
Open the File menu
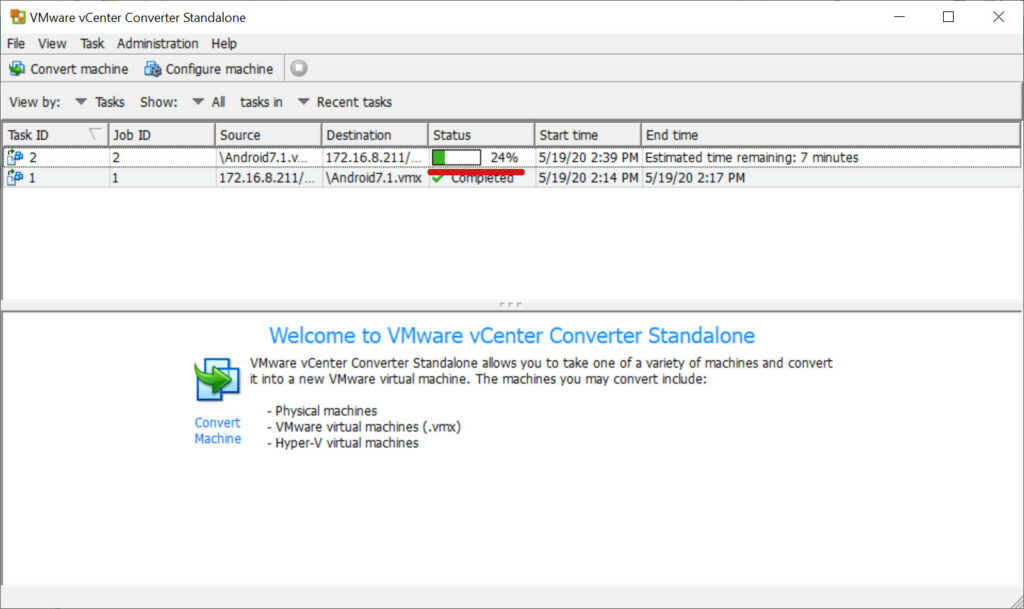16,44
